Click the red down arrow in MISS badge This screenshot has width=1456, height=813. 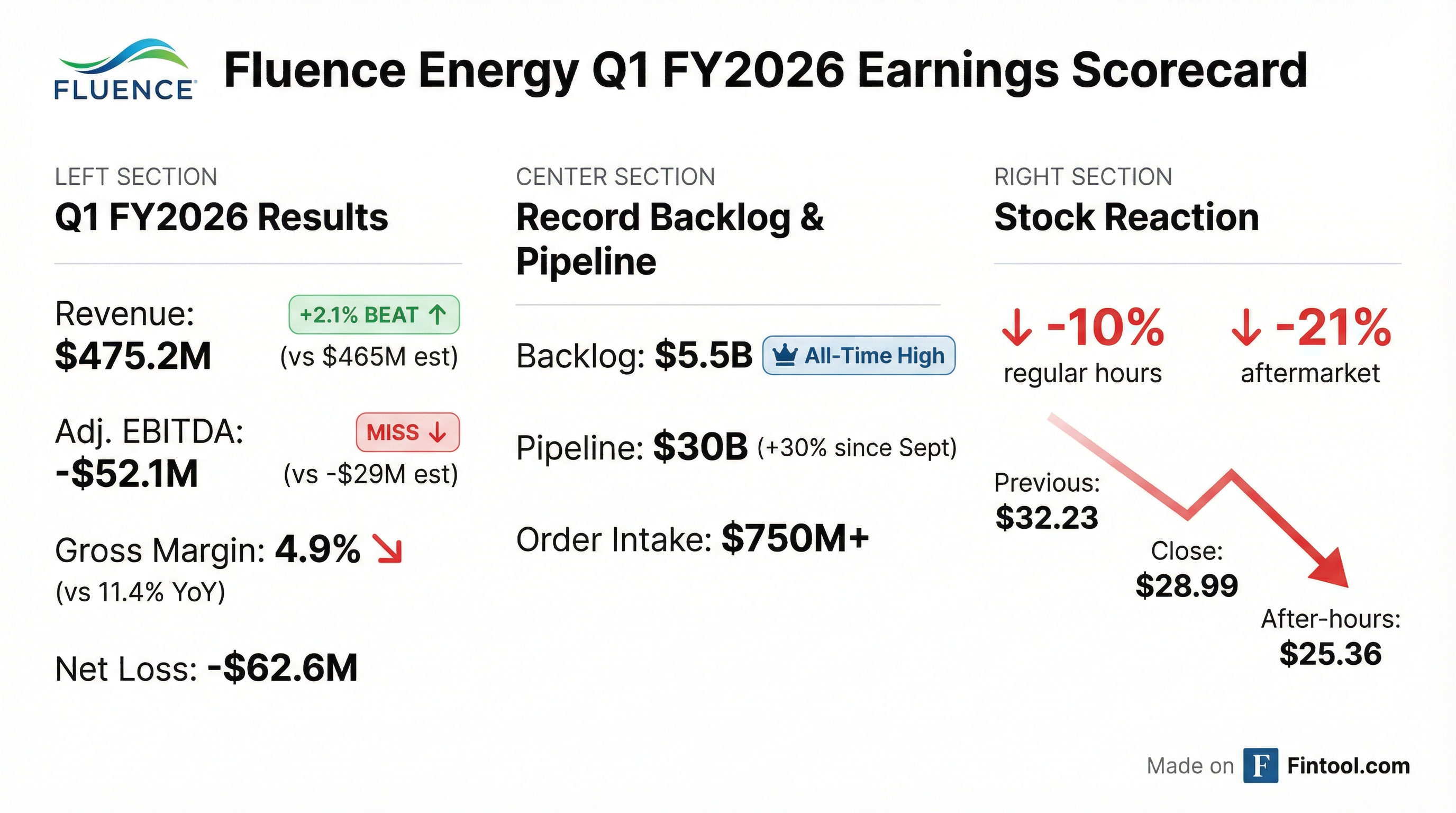coord(438,432)
